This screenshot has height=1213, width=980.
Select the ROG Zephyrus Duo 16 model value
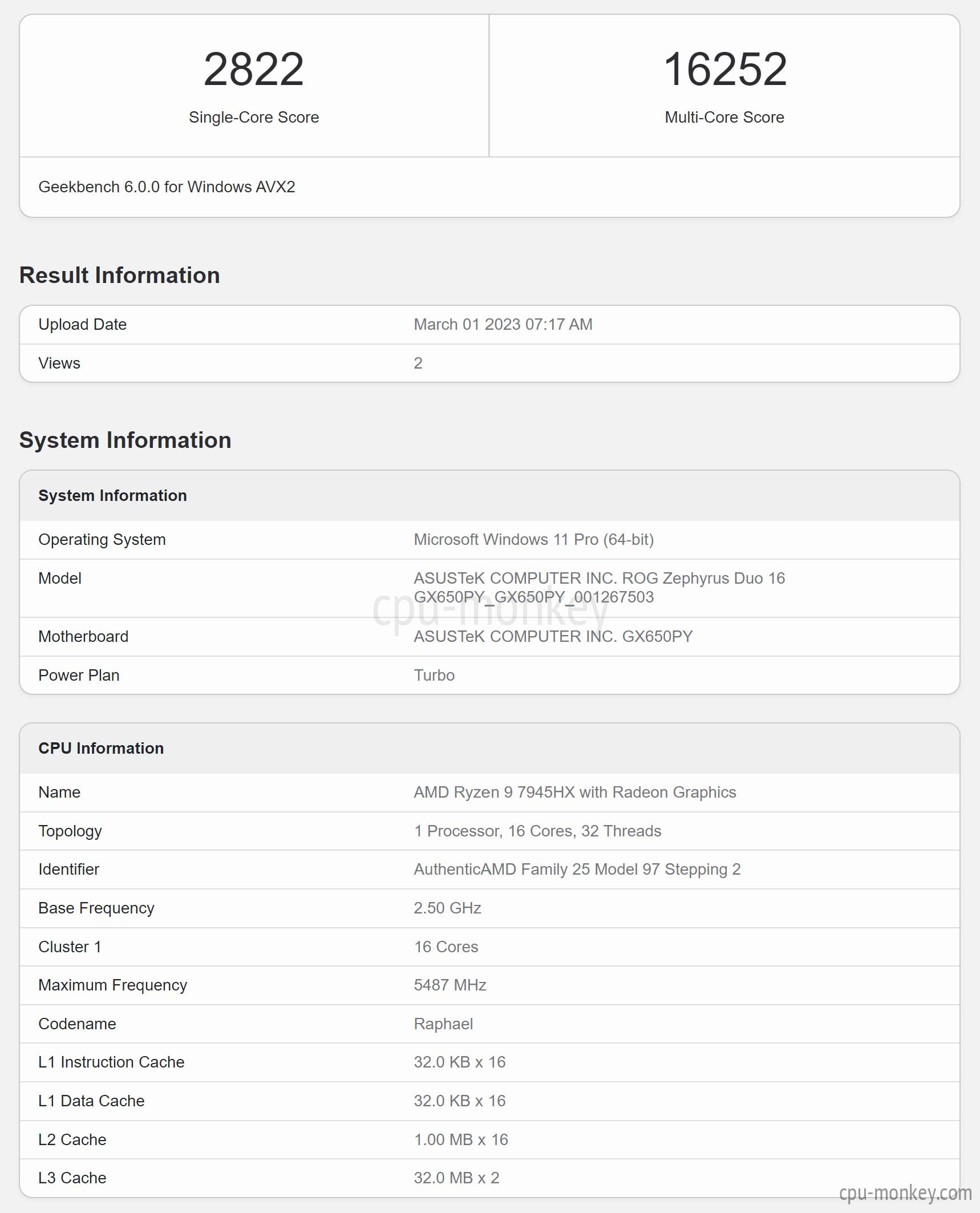pos(600,588)
